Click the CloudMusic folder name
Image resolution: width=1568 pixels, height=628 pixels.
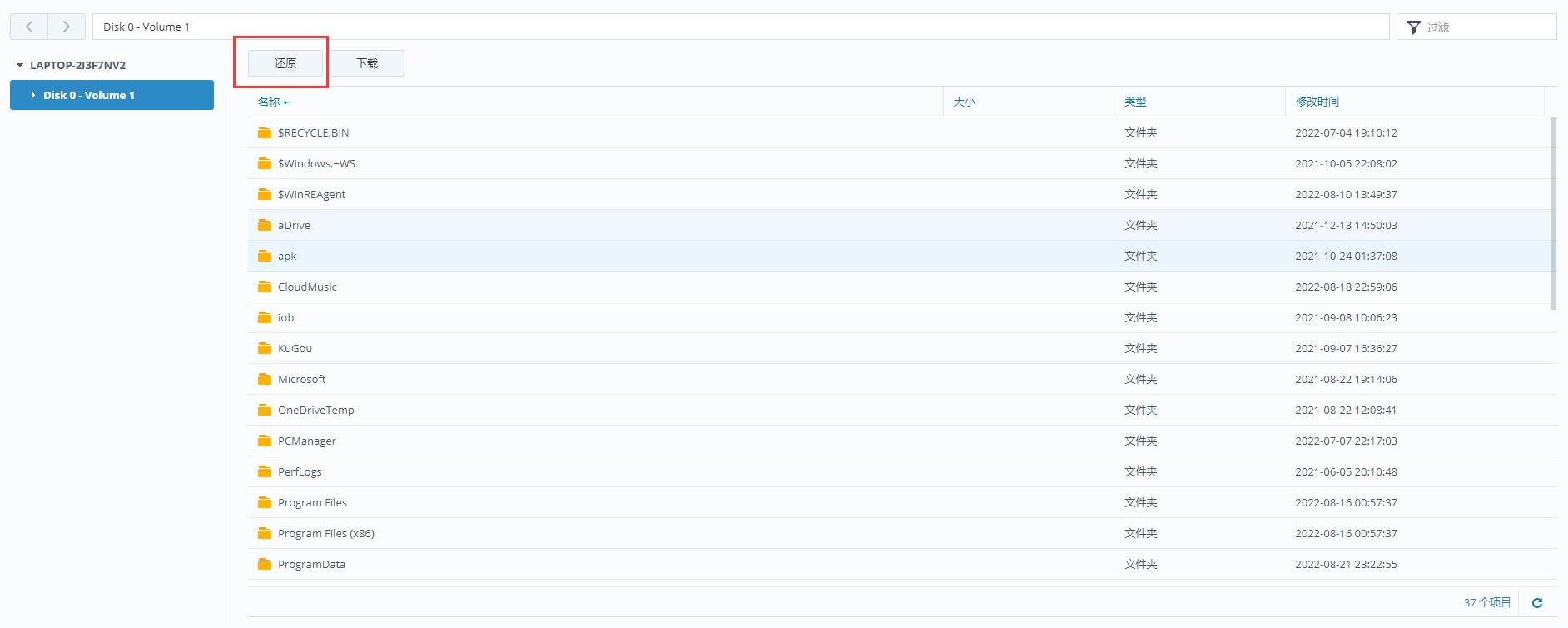307,287
